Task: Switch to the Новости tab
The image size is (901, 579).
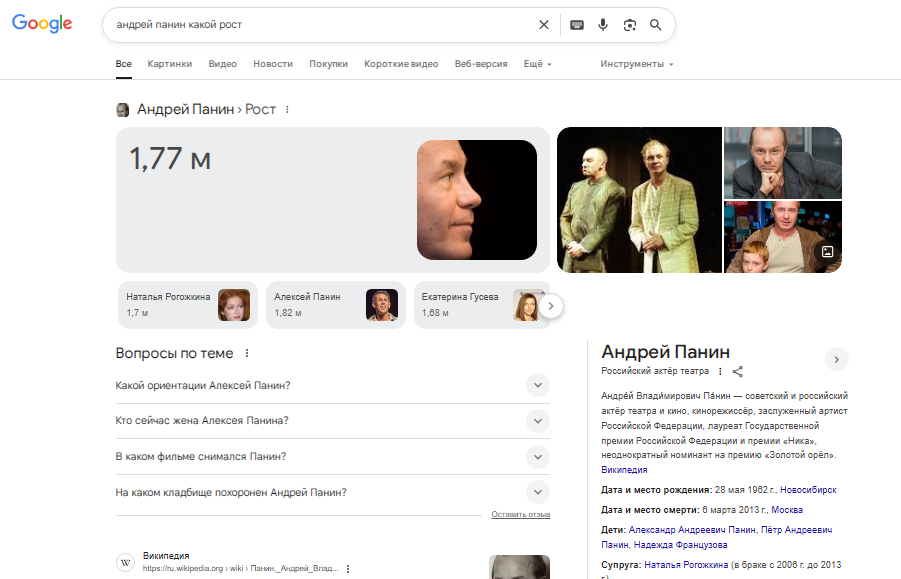Action: click(273, 64)
